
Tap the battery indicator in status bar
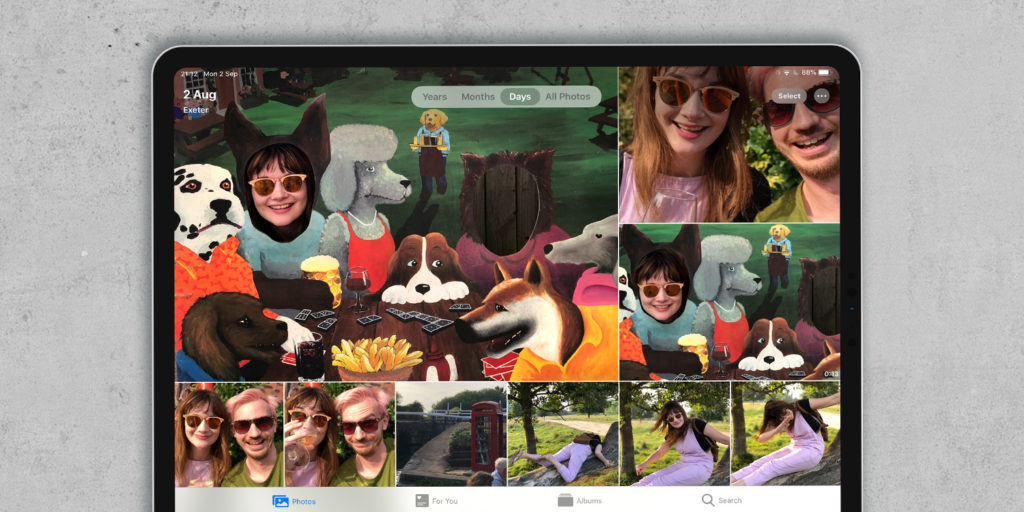click(x=824, y=72)
